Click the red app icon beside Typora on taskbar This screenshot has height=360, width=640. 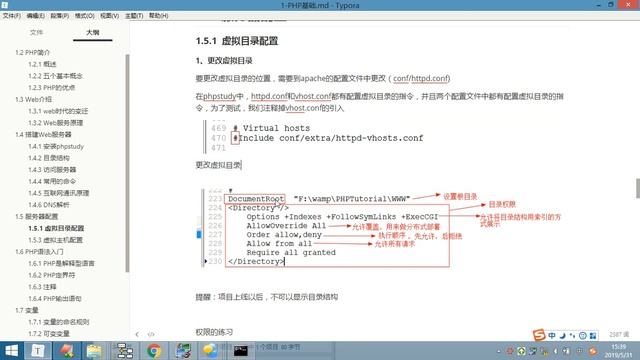click(x=67, y=351)
